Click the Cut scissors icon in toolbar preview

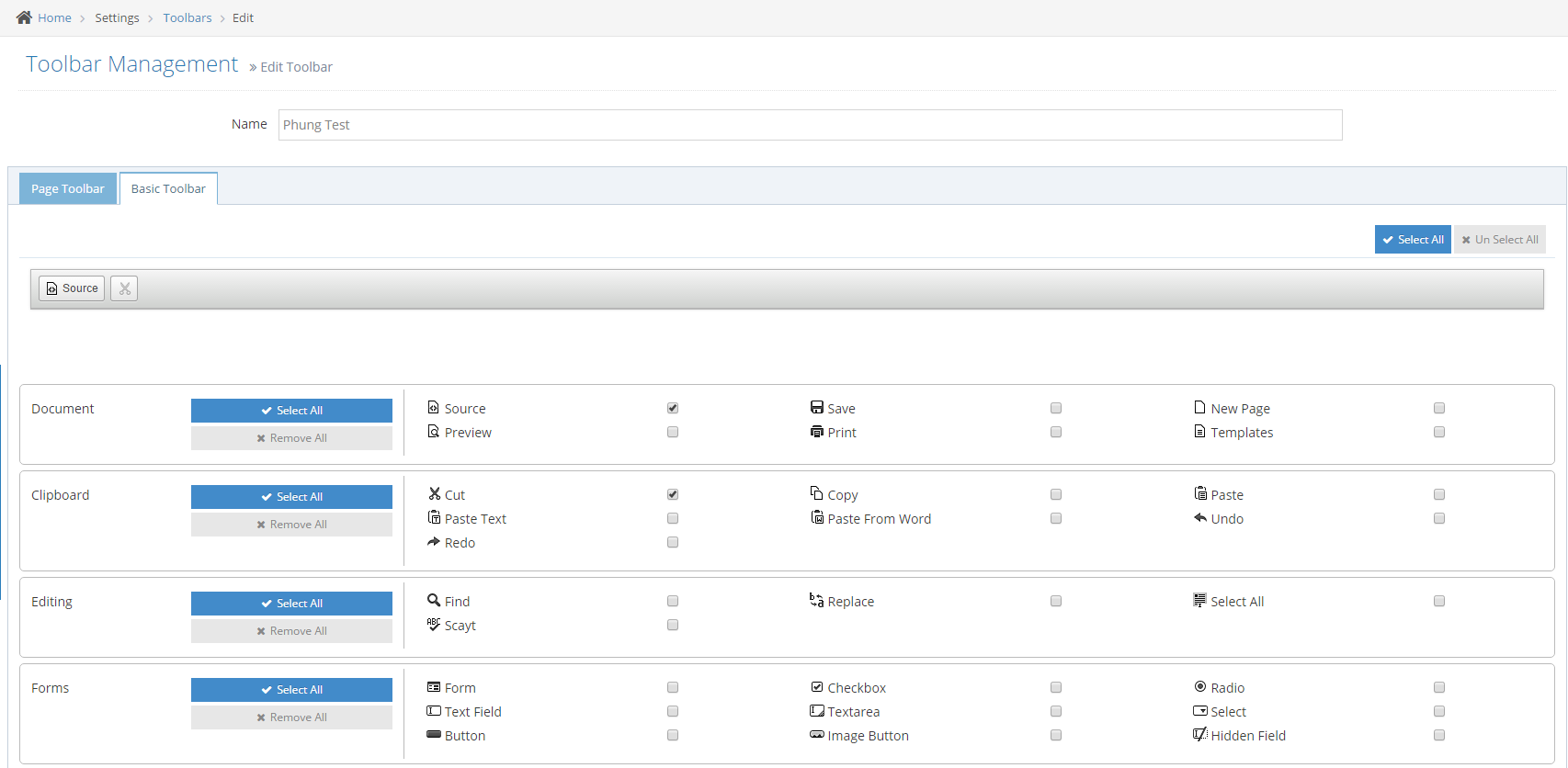click(124, 288)
